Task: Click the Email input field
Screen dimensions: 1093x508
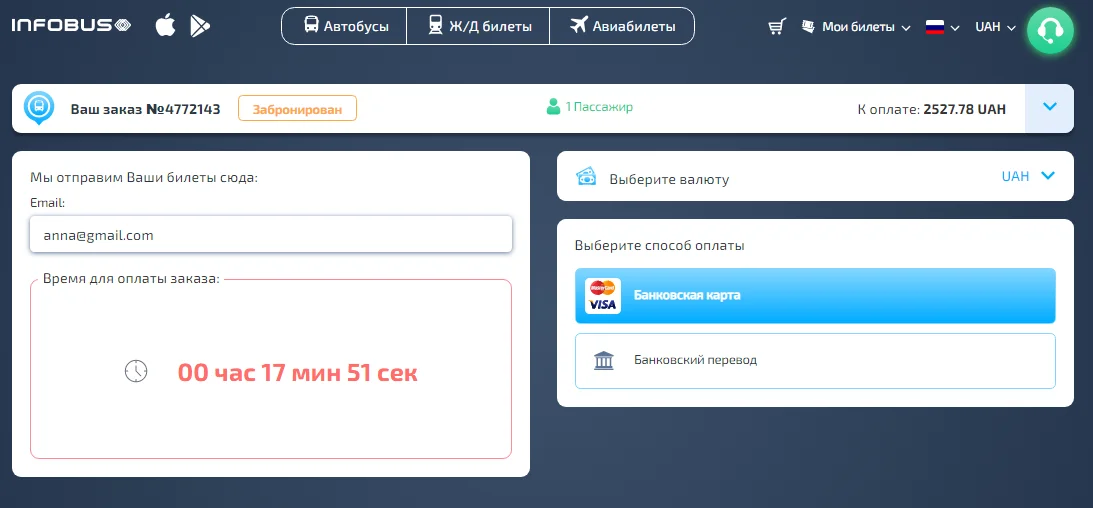Action: 271,235
